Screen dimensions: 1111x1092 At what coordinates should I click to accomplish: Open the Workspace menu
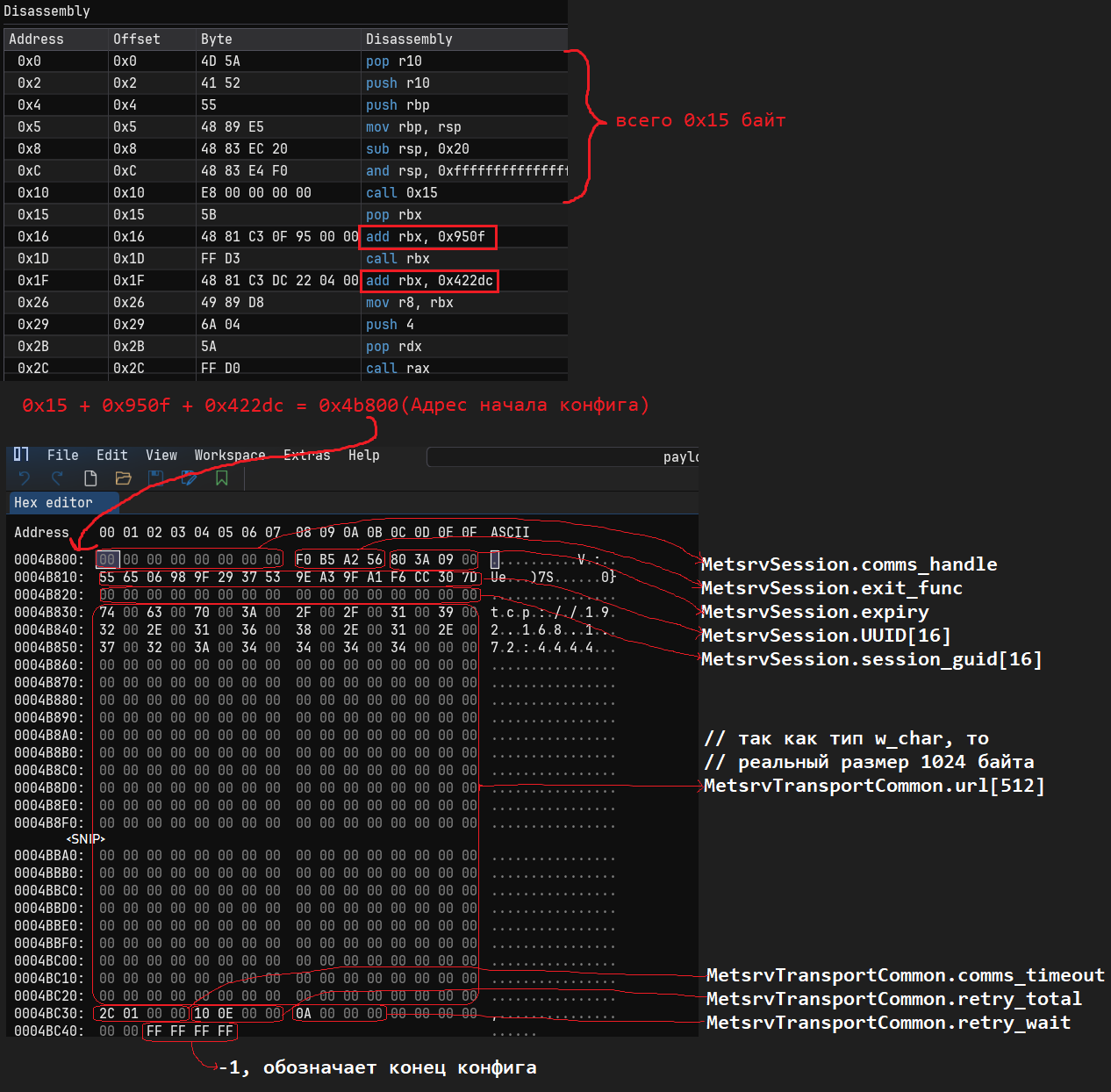pyautogui.click(x=230, y=455)
